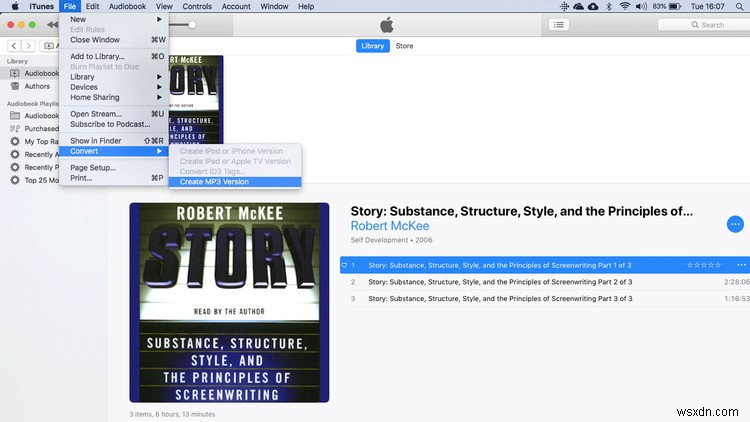750x422 pixels.
Task: Click the blue more options circle button
Action: click(735, 223)
